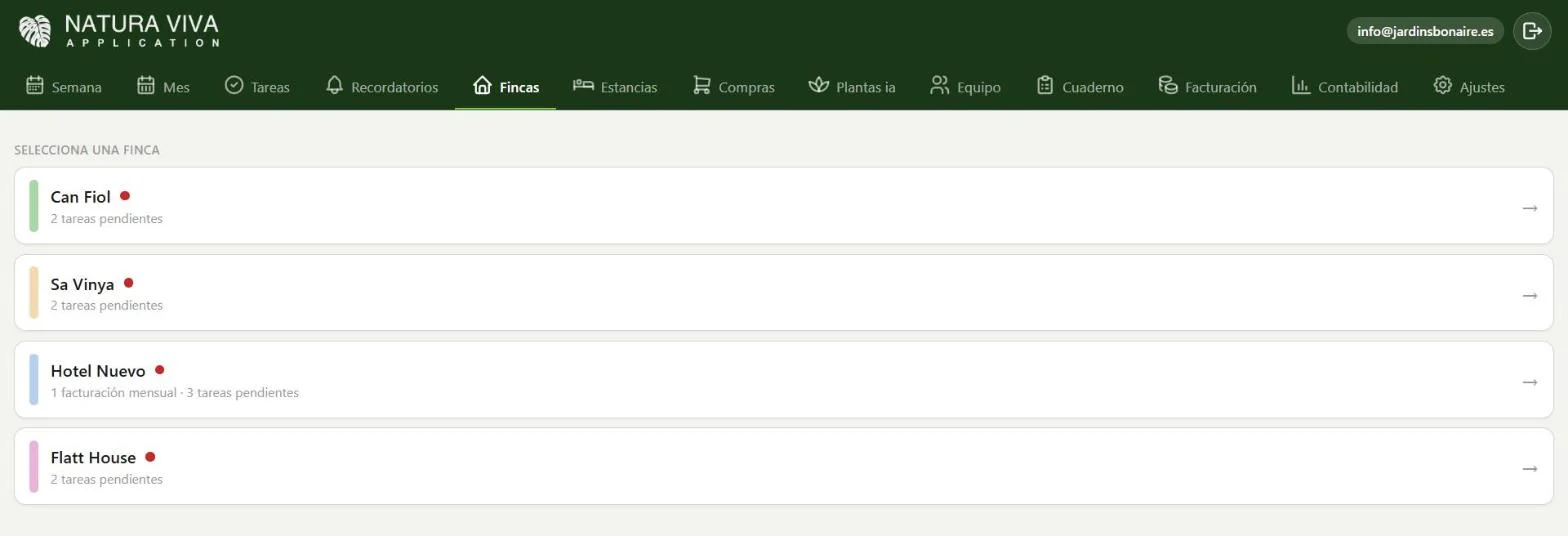The width and height of the screenshot is (1568, 536).
Task: Open the Recordatorios tab label
Action: [395, 87]
